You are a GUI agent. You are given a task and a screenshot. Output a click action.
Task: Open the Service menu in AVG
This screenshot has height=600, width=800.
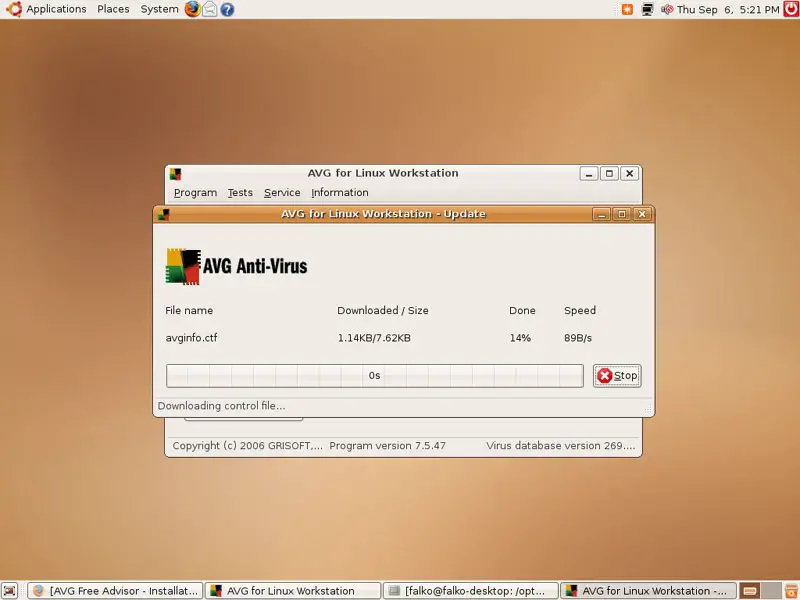coord(282,193)
